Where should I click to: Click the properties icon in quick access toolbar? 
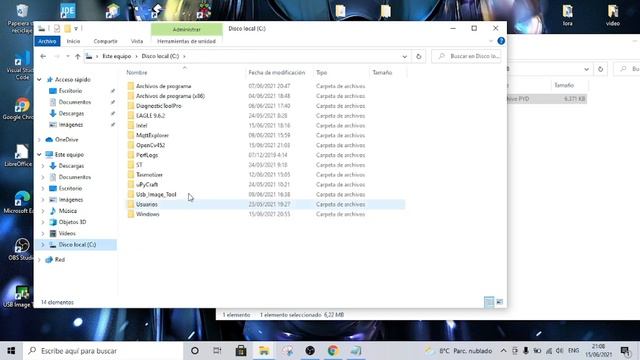[57, 29]
